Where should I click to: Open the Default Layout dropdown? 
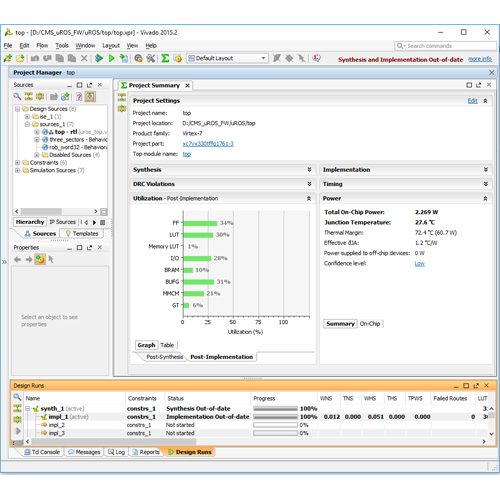(227, 58)
